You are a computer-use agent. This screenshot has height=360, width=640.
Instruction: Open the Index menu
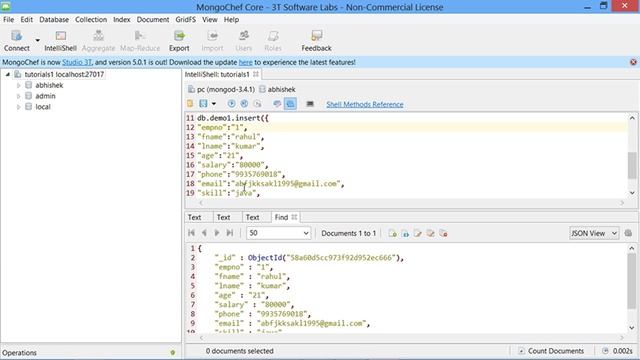(x=122, y=20)
